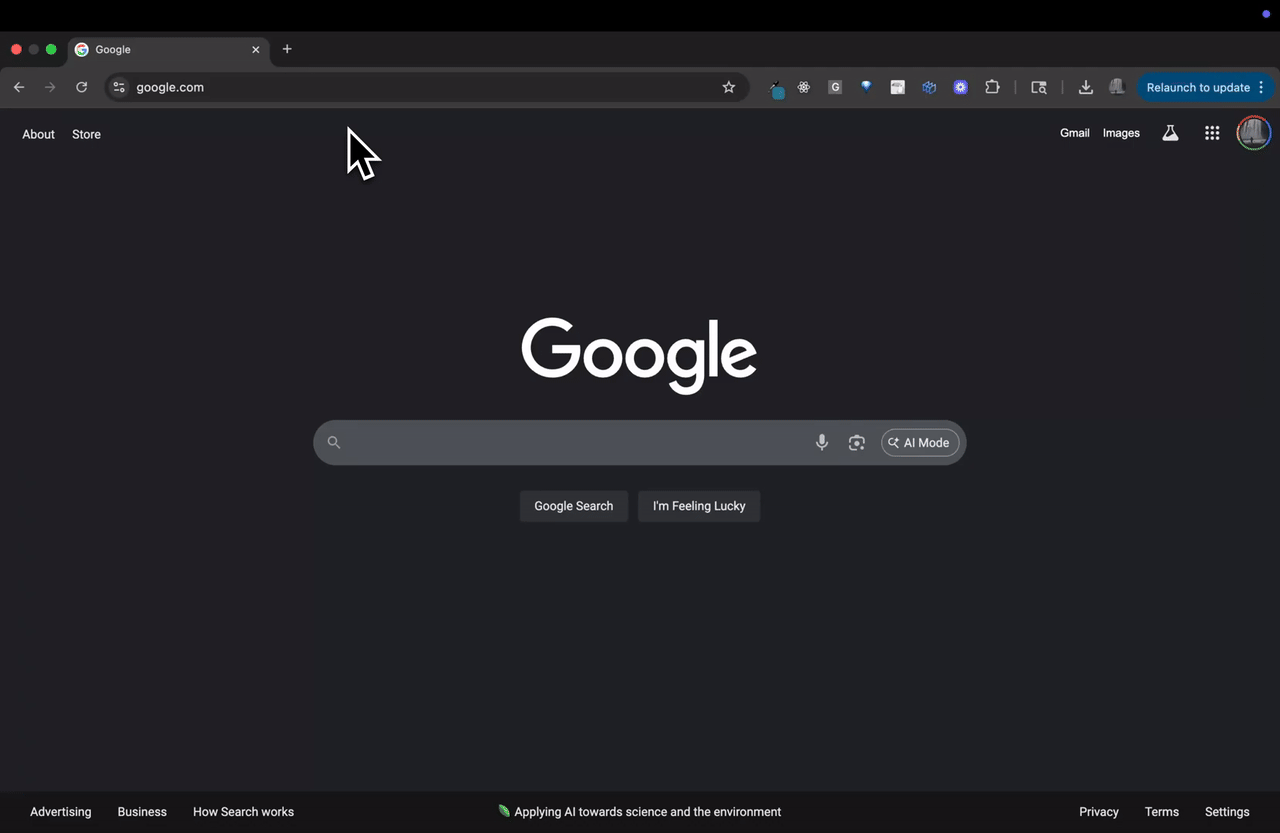1280x833 pixels.
Task: Open a new tab with the plus button
Action: [x=287, y=49]
